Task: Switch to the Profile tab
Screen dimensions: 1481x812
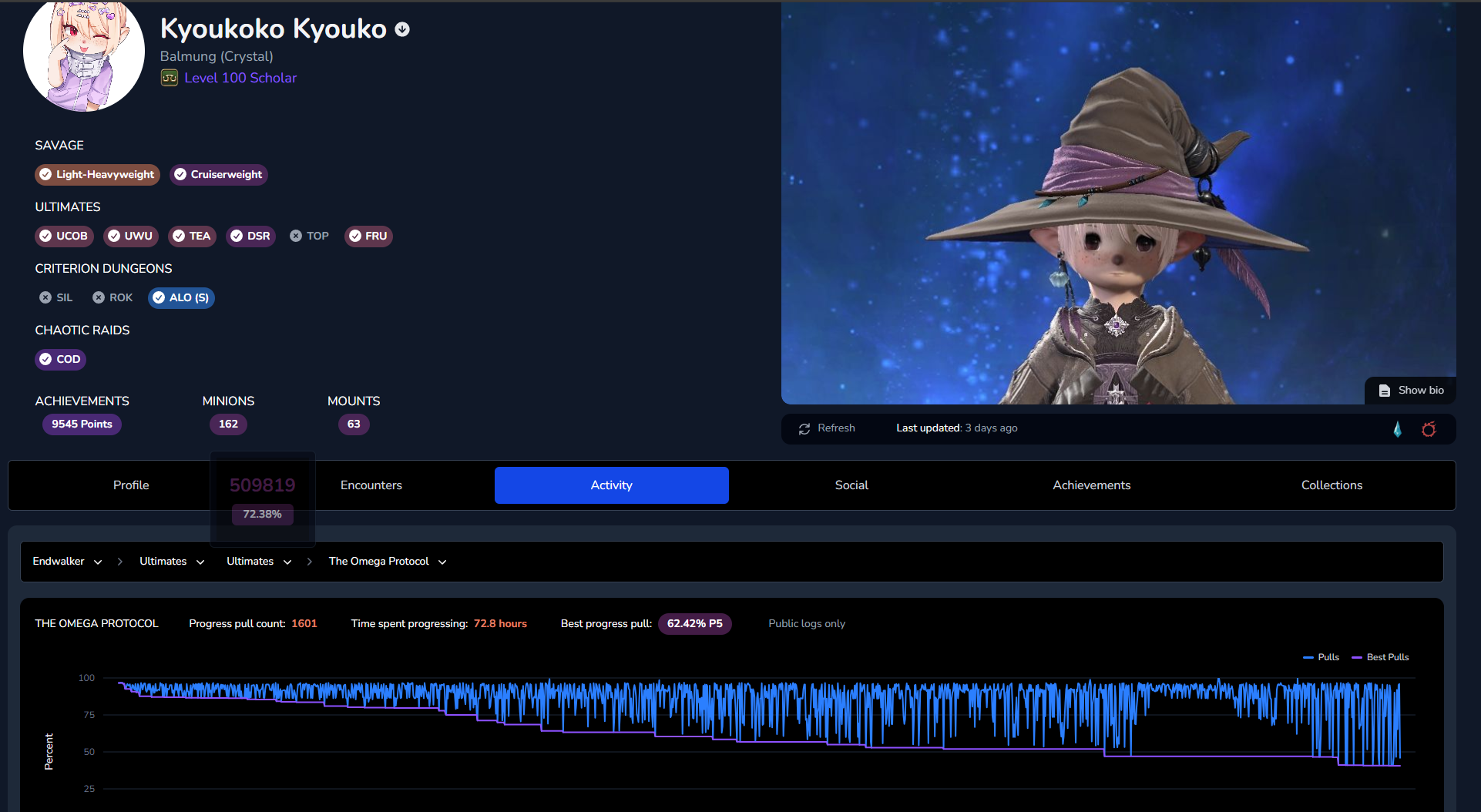Action: coord(131,485)
